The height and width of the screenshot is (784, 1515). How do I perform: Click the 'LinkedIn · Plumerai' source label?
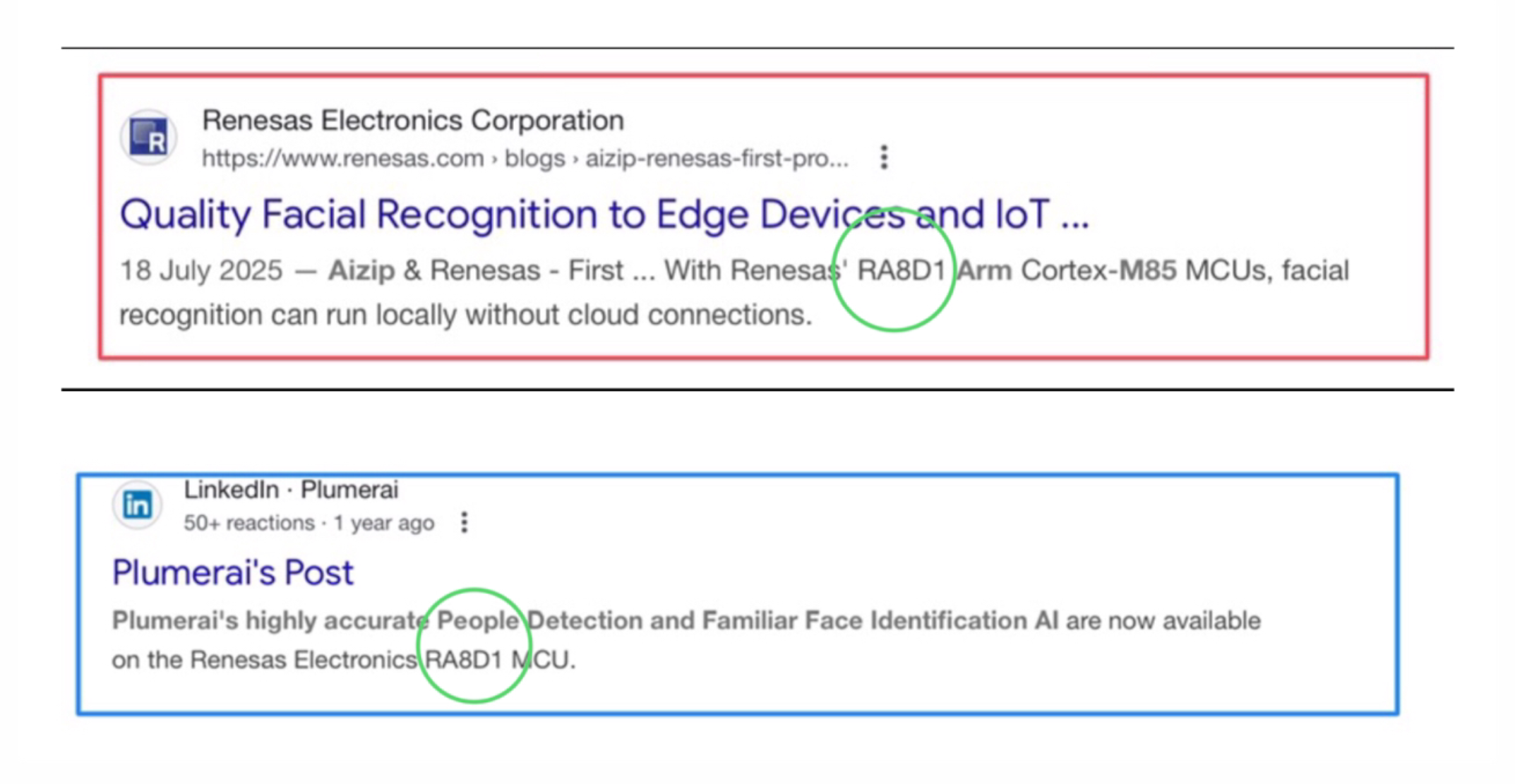[291, 490]
